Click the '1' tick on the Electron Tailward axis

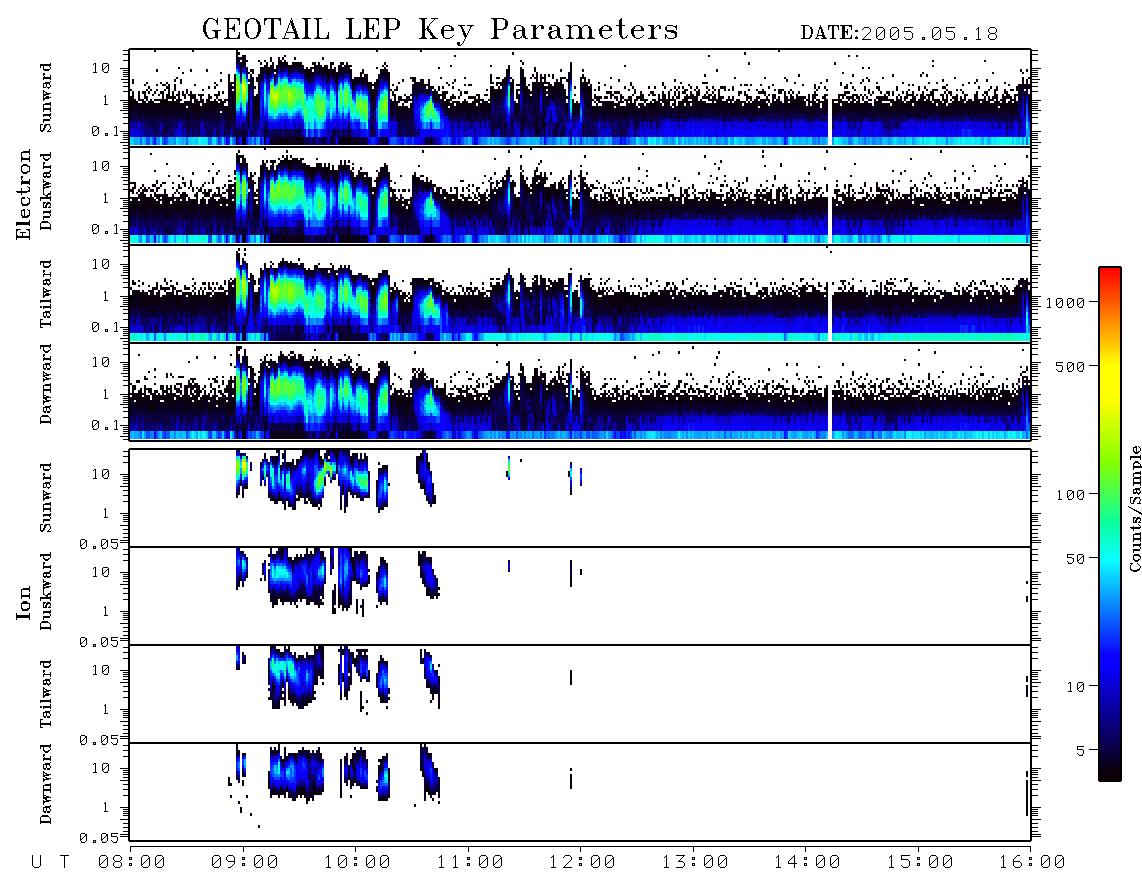[106, 296]
